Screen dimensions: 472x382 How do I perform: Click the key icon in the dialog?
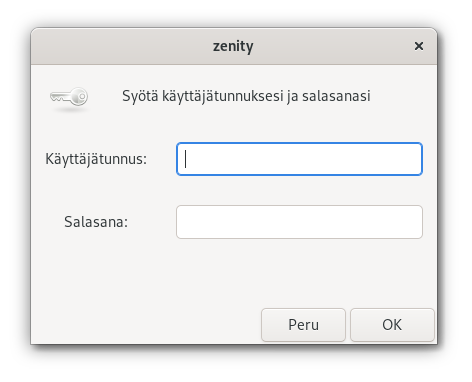(69, 97)
